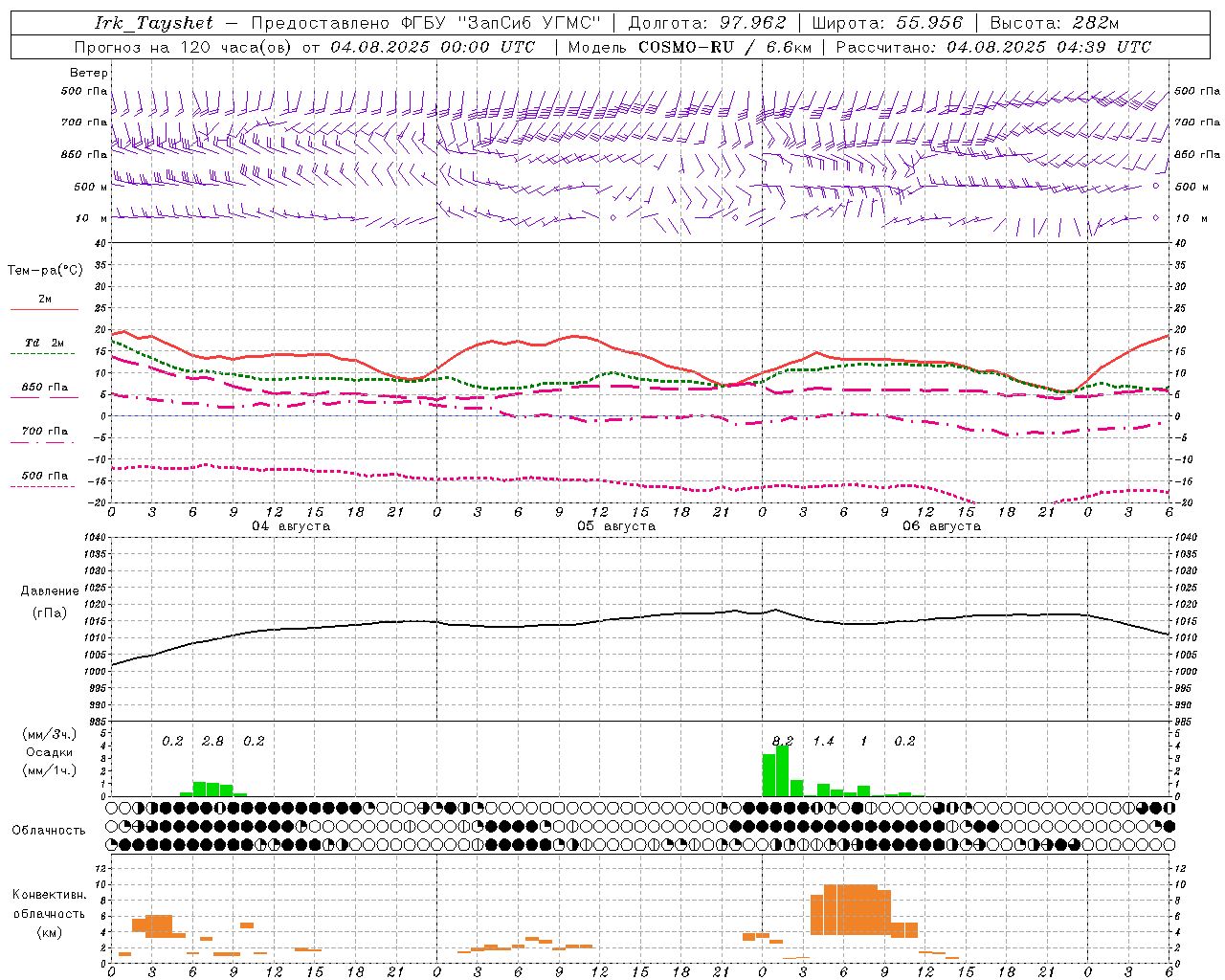Click the tallest green precipitation bar on 06 августа
This screenshot has height=980, width=1225.
tap(783, 770)
